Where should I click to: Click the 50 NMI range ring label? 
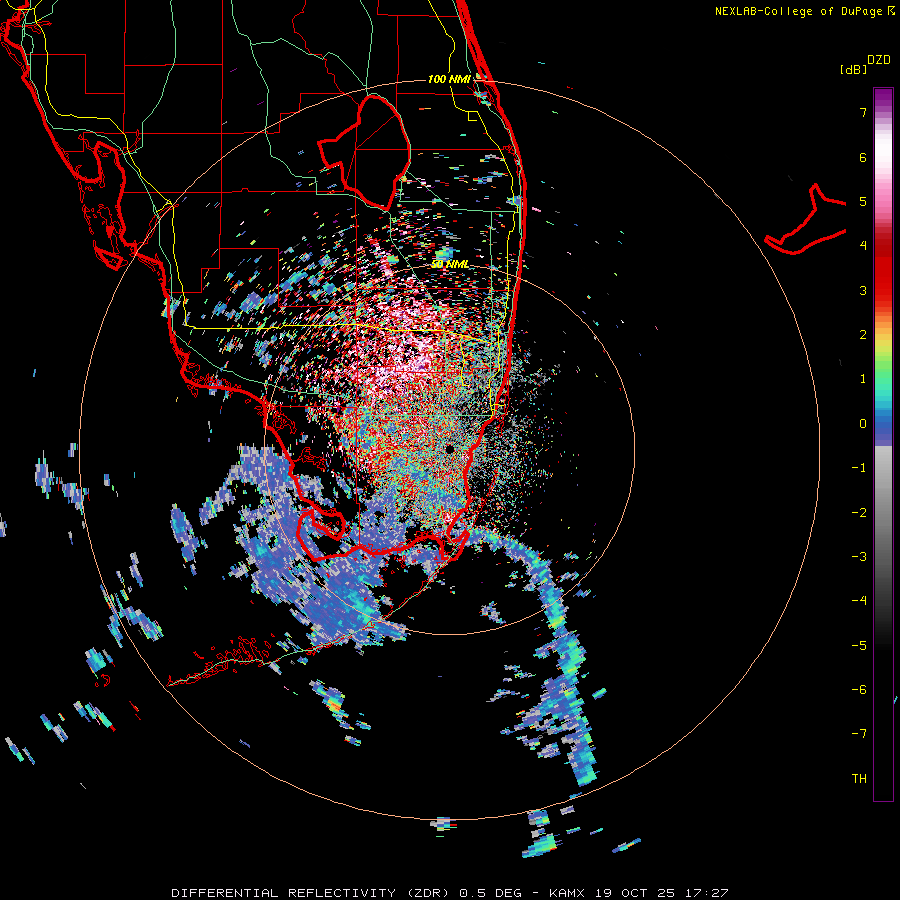451,264
